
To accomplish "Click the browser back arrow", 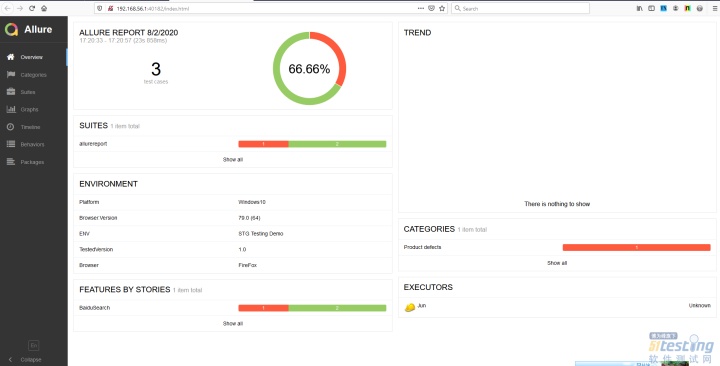I will tap(8, 8).
